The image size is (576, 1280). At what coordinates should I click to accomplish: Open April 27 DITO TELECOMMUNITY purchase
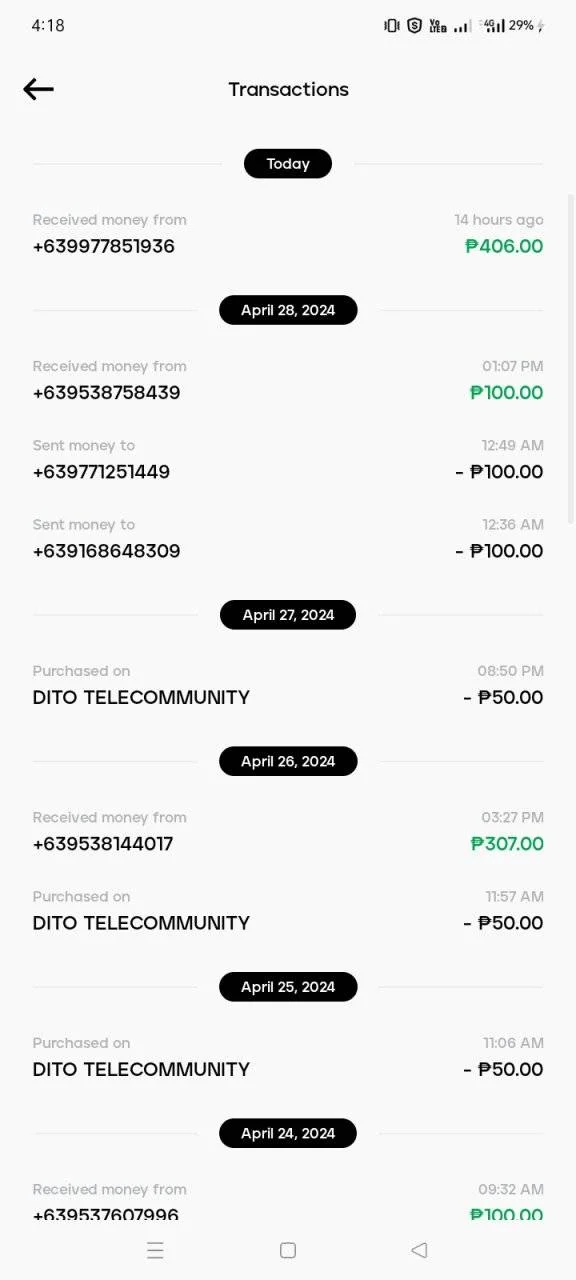[288, 685]
